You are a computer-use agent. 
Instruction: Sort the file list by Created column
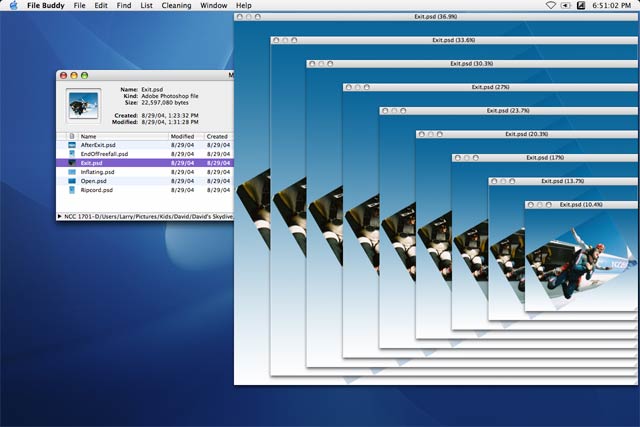[219, 136]
